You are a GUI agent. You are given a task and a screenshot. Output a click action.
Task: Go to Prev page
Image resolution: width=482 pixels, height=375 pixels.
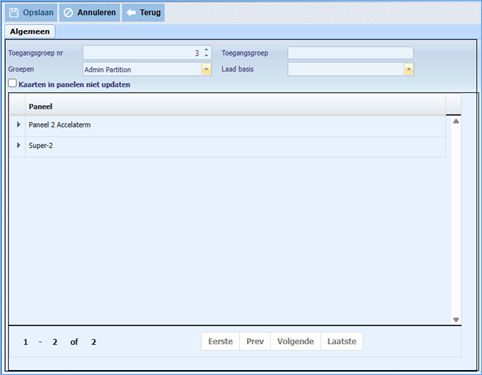[x=255, y=341]
